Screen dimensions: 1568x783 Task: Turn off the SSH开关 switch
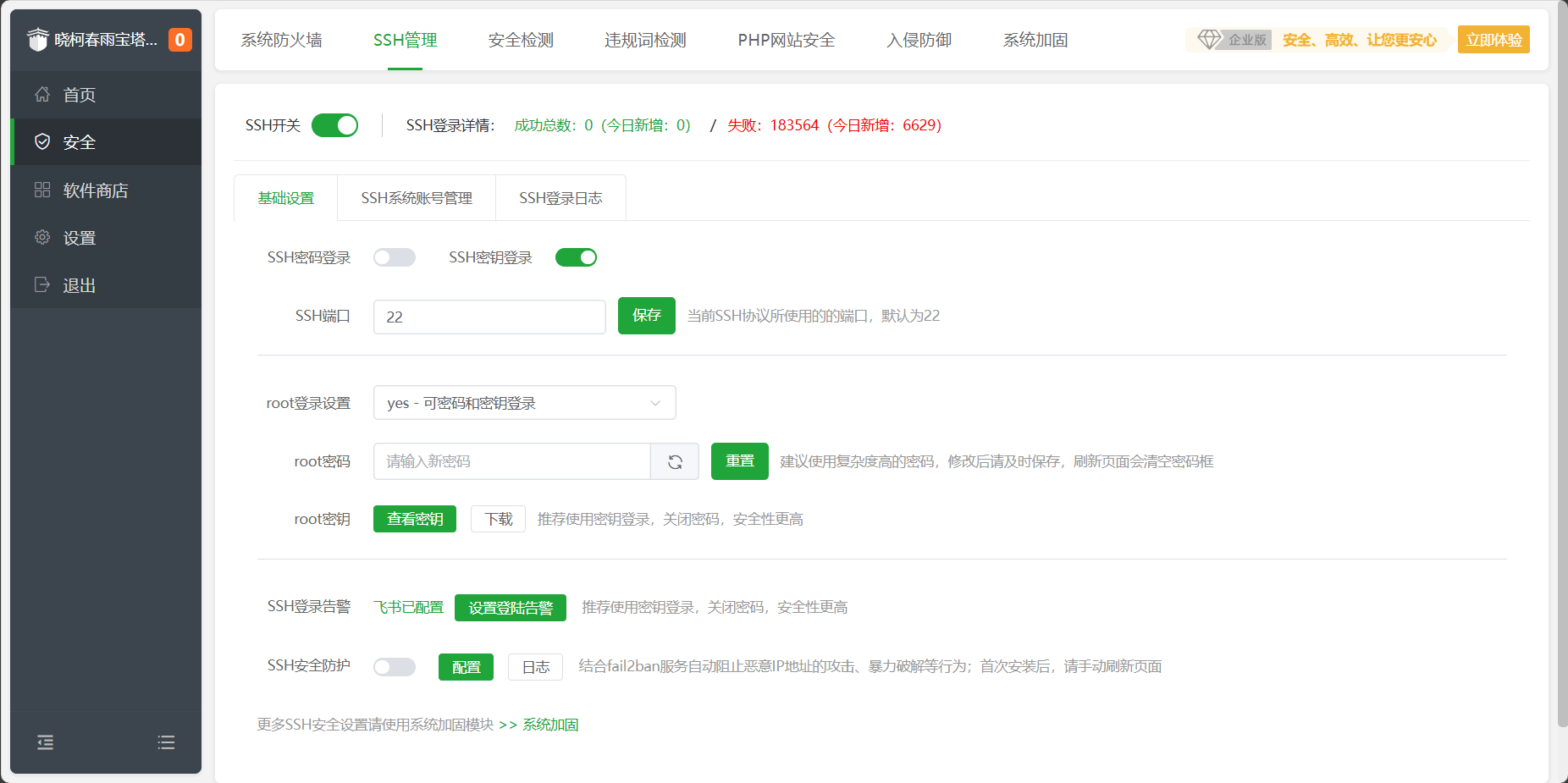(x=334, y=124)
